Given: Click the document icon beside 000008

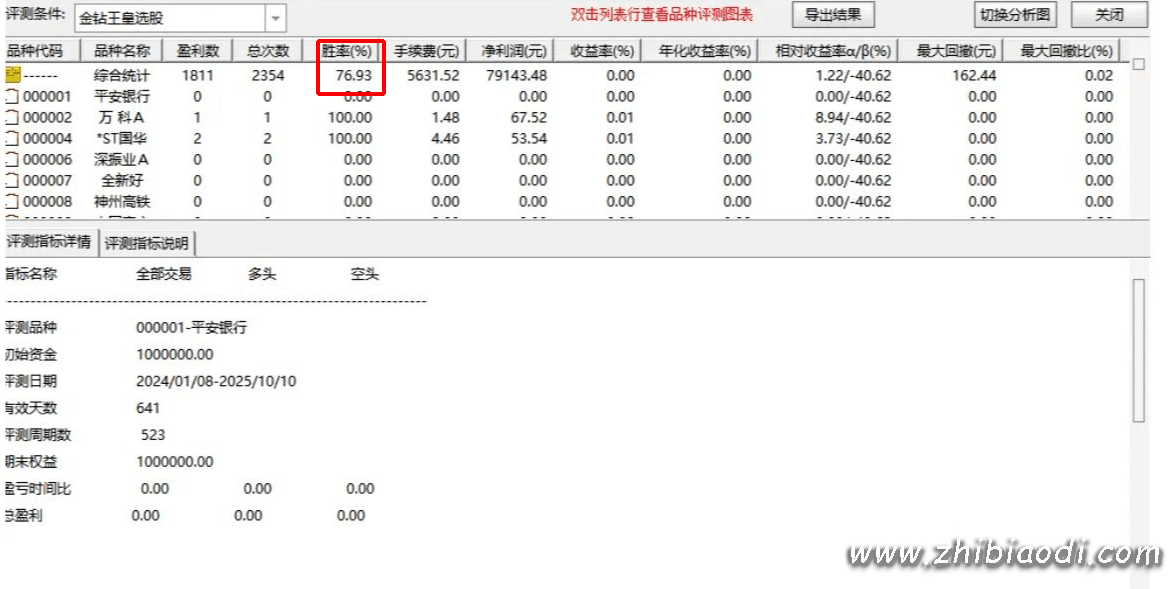Looking at the screenshot, I should [11, 201].
